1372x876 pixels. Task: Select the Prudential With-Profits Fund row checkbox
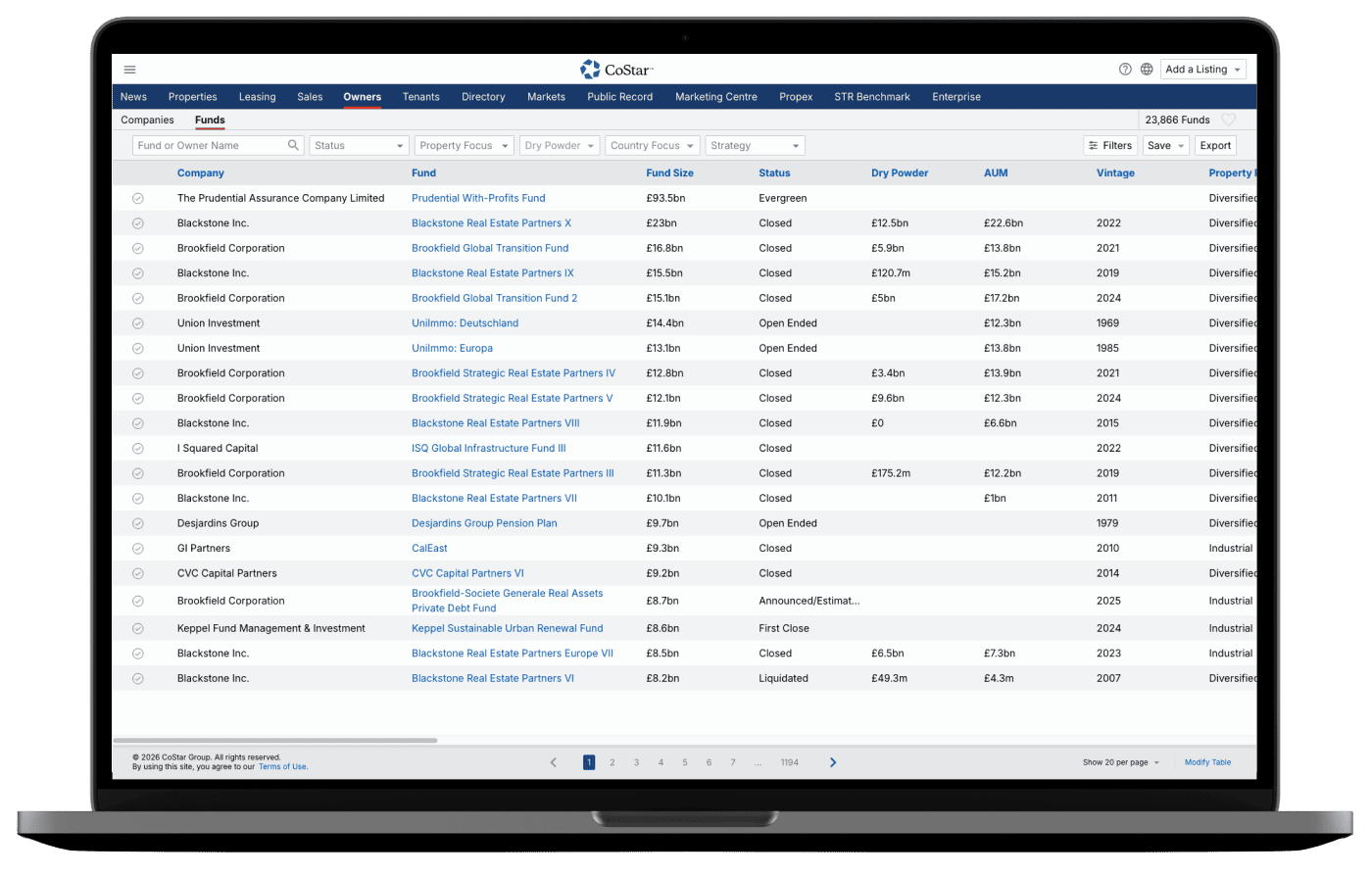tap(138, 198)
